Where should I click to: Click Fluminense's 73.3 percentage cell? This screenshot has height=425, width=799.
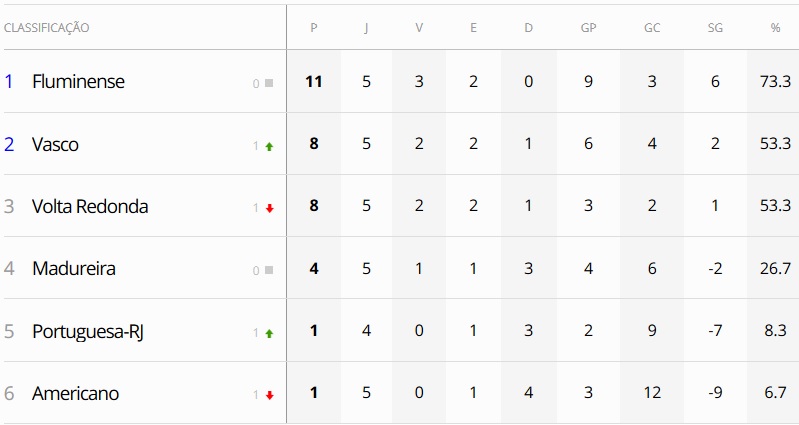click(x=775, y=82)
